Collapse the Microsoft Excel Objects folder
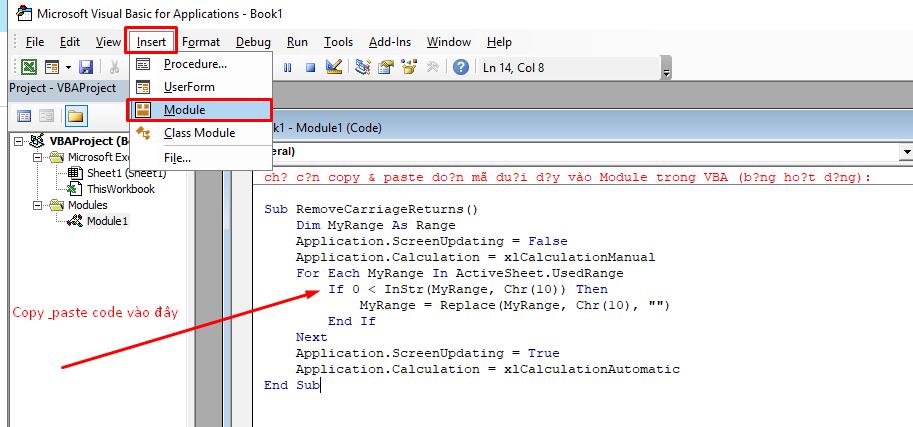 (x=38, y=157)
